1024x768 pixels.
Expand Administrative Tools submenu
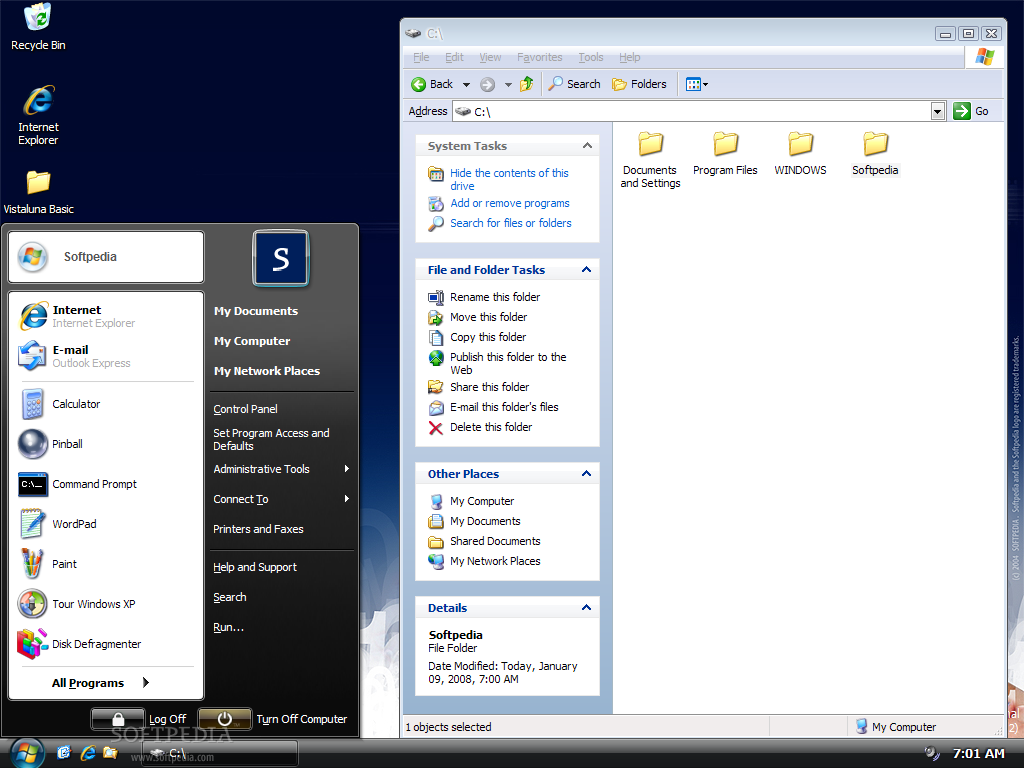coord(282,469)
